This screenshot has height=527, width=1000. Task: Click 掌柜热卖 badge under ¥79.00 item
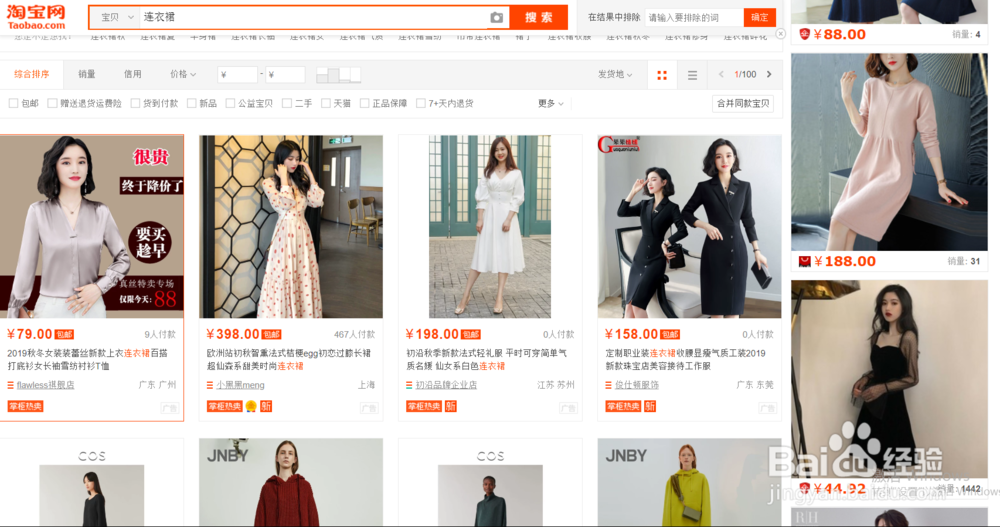[26, 406]
